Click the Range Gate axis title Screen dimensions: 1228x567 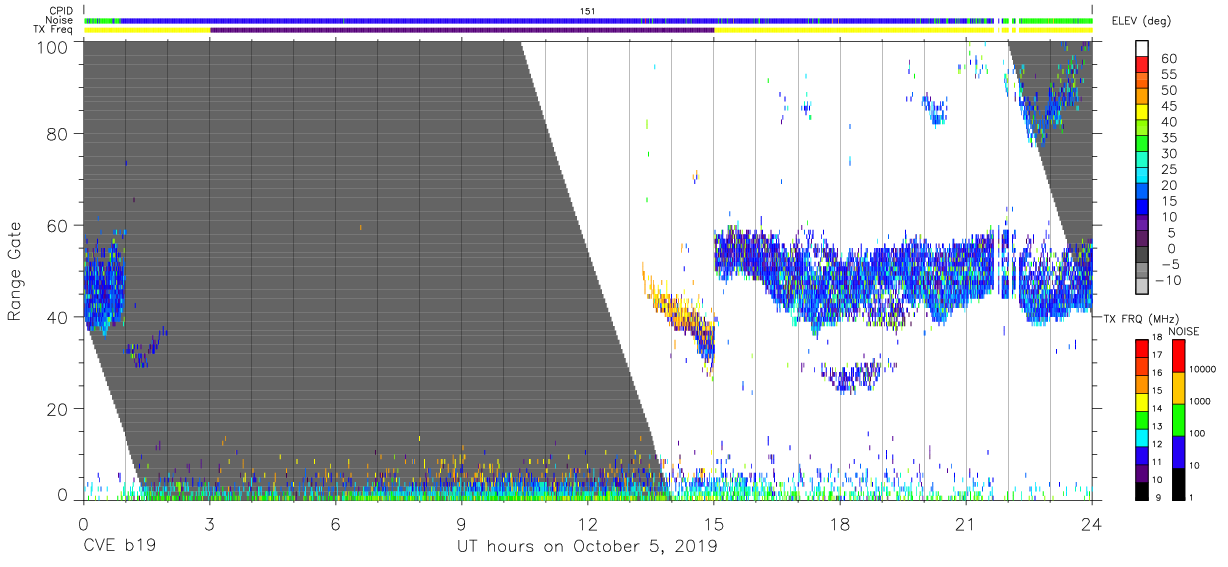(16, 271)
